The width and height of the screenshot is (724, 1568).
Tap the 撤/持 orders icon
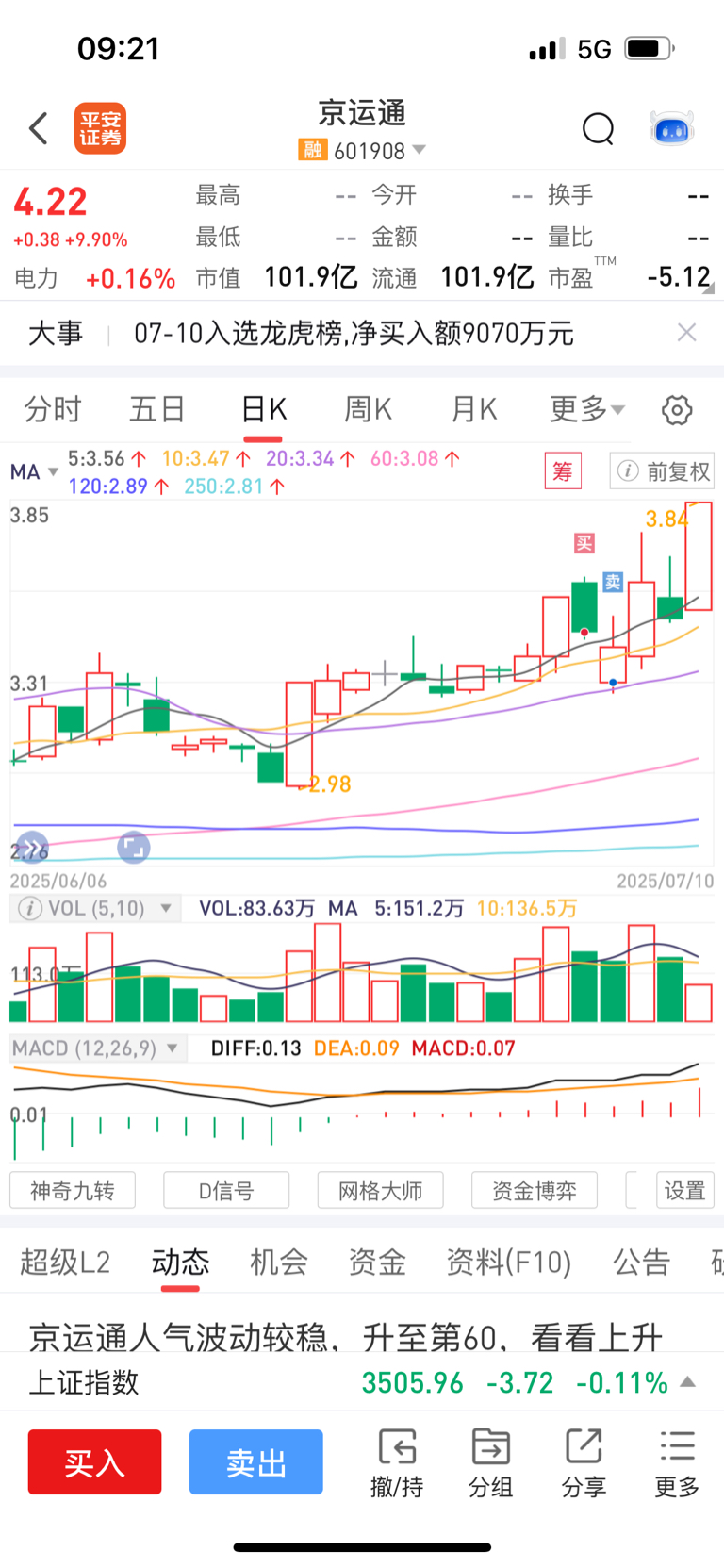click(397, 1462)
